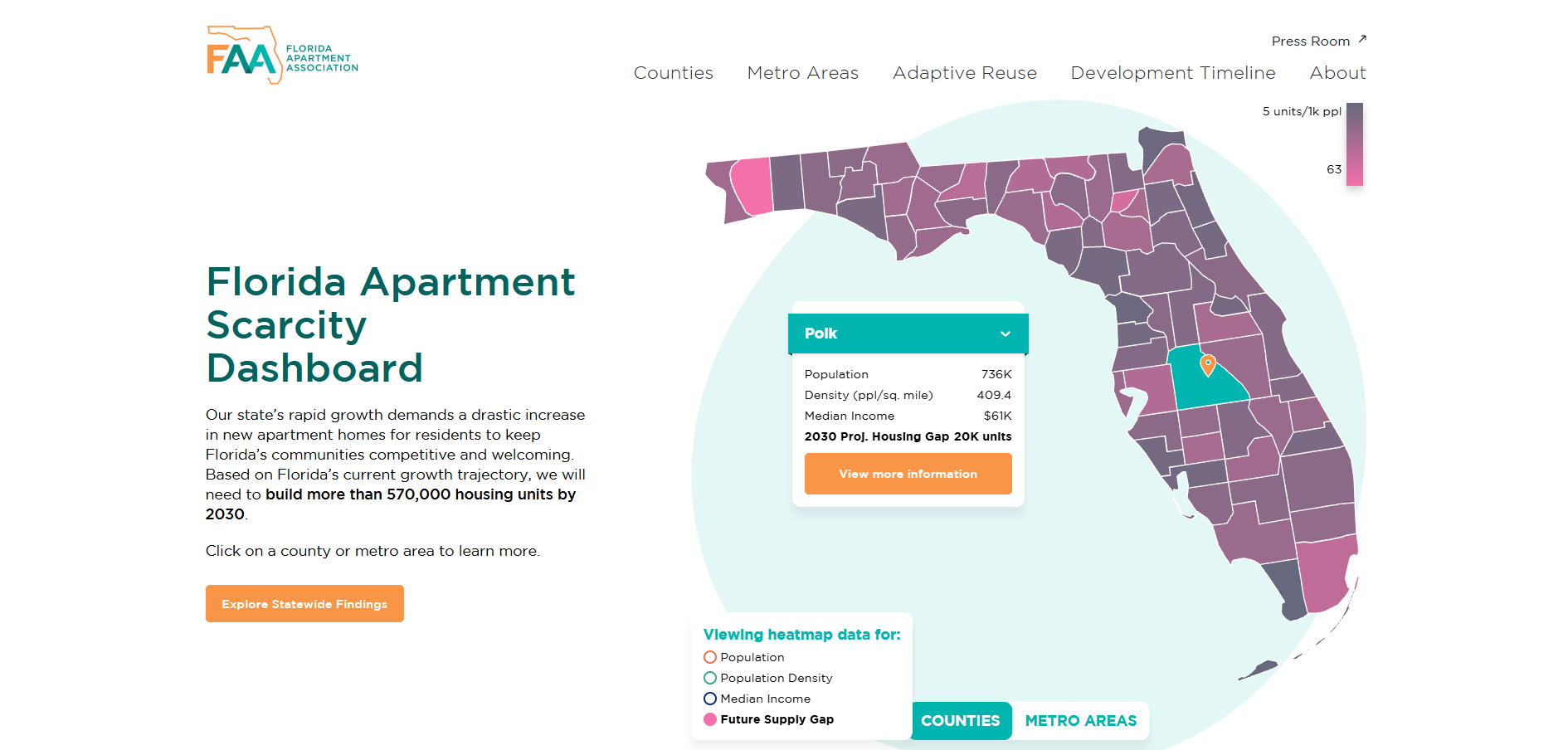The image size is (1568, 750).
Task: Switch to the COUNTIES map tab
Action: tap(961, 721)
